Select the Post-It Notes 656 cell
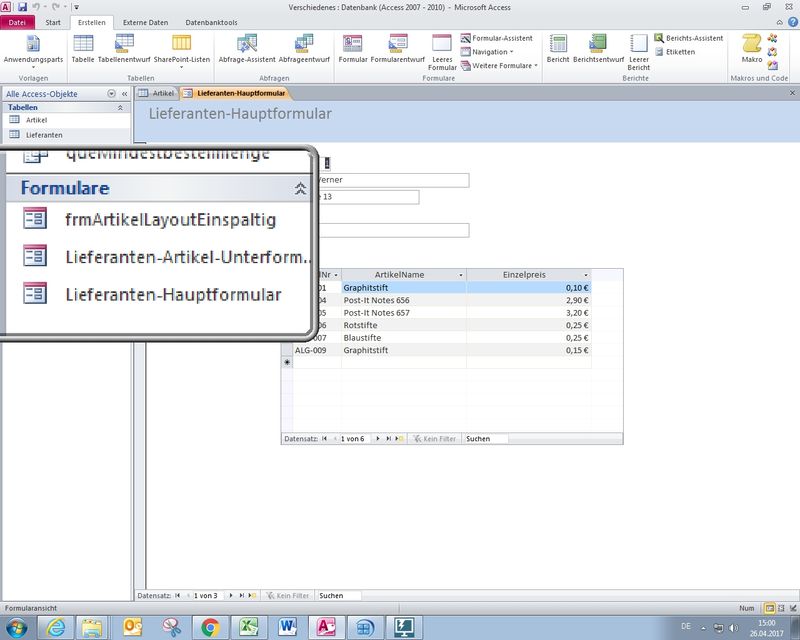Screen dimensions: 800x640 click(x=402, y=300)
